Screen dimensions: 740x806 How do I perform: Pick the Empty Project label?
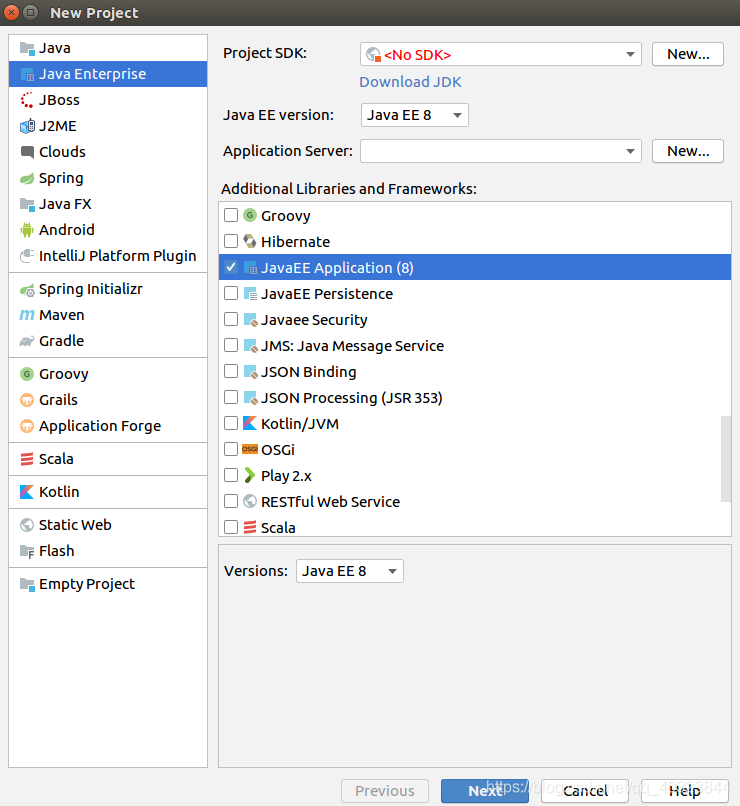[x=87, y=584]
